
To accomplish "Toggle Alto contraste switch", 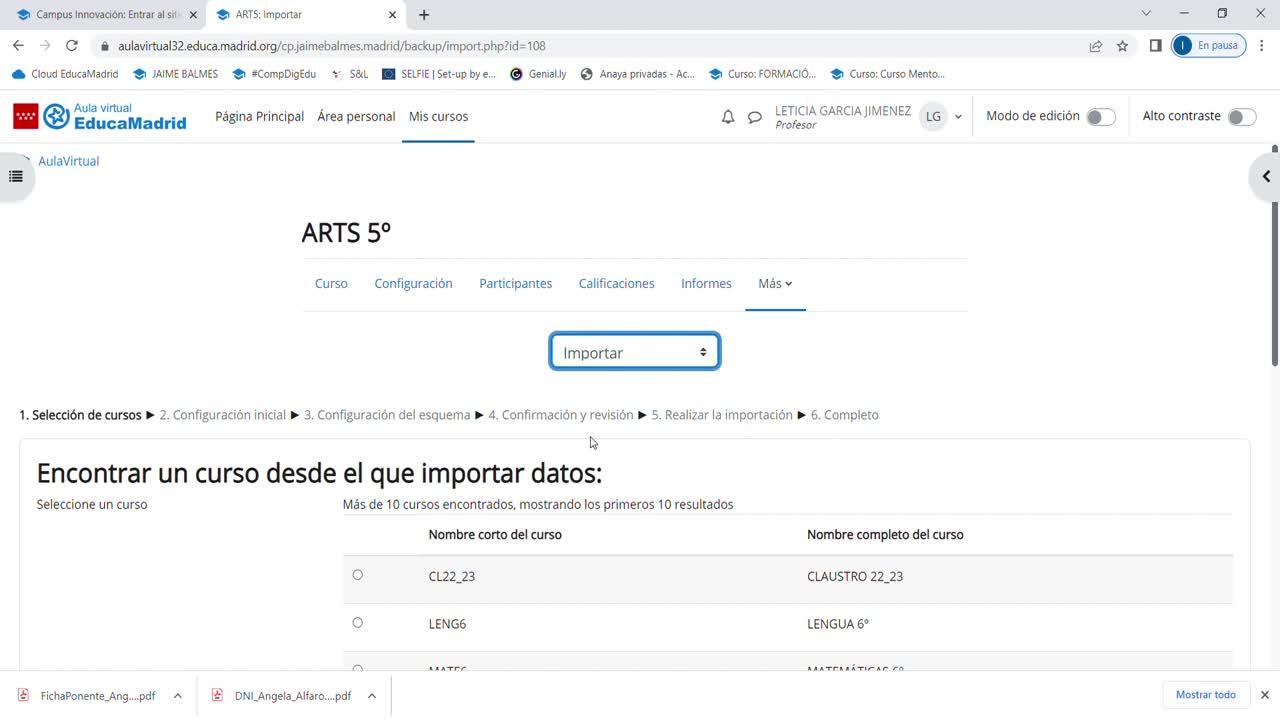I will [1241, 117].
